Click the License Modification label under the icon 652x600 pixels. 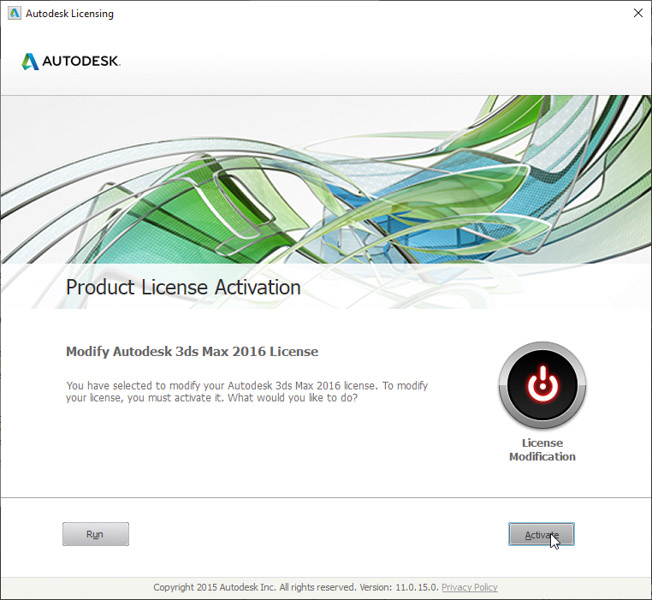tap(542, 450)
